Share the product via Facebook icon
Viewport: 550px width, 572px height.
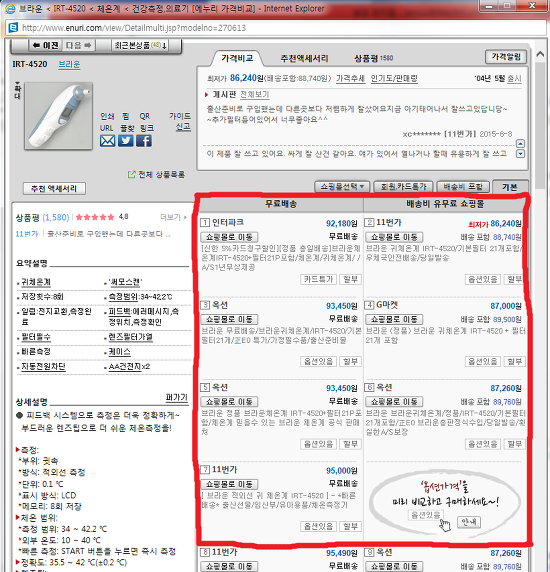(144, 141)
